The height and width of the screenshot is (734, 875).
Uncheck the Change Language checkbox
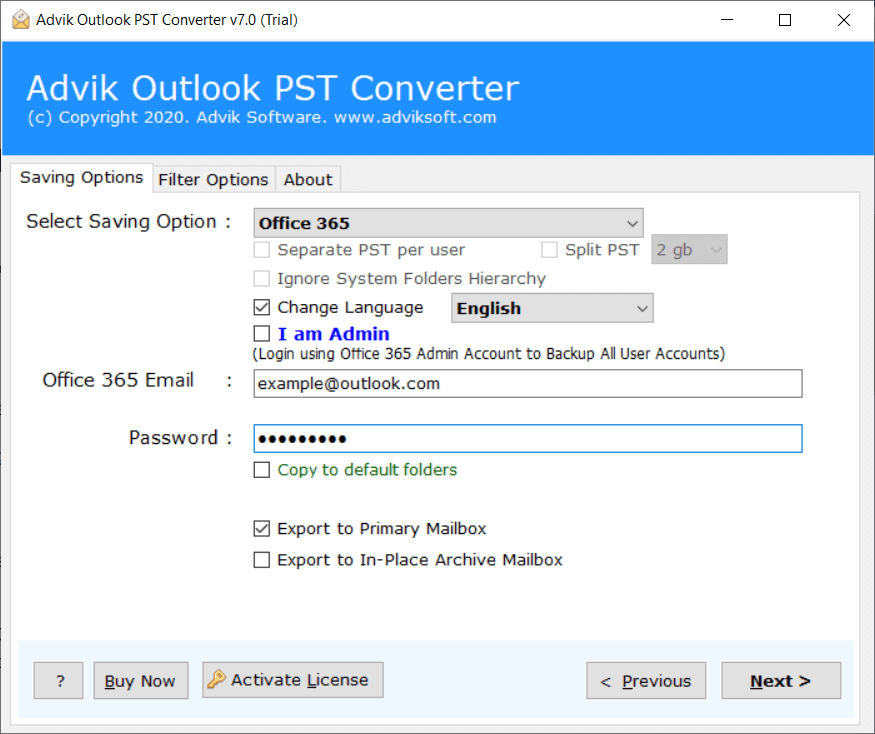pyautogui.click(x=262, y=307)
